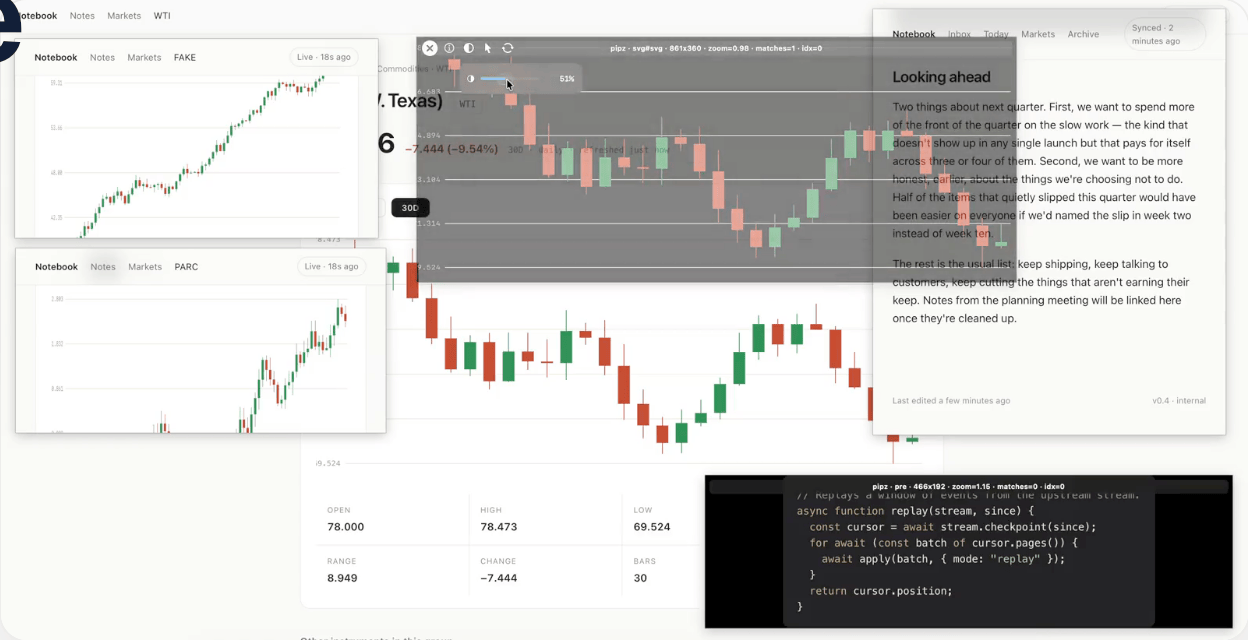Image resolution: width=1248 pixels, height=640 pixels.
Task: Click the RANGE value 8.949
Action: (x=342, y=578)
